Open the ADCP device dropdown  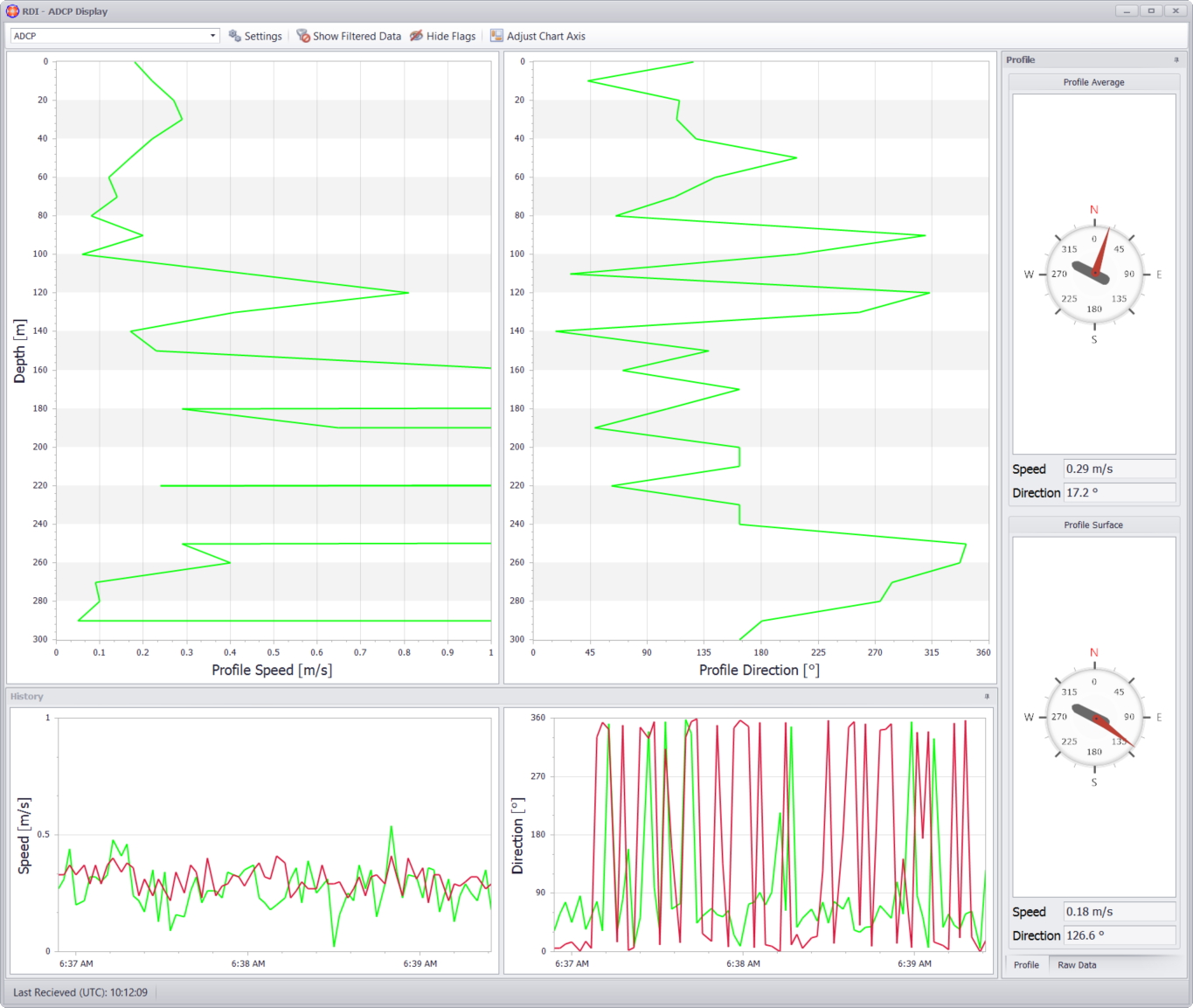pyautogui.click(x=114, y=36)
